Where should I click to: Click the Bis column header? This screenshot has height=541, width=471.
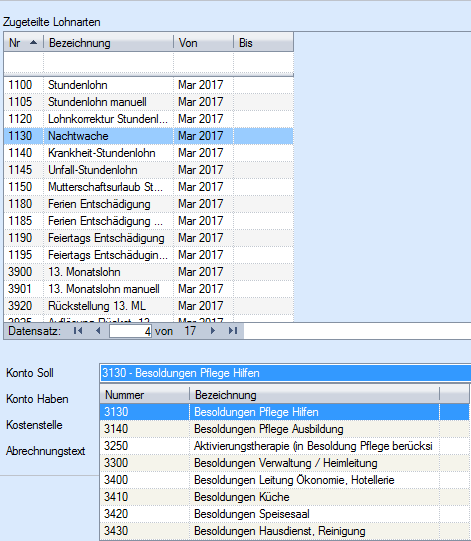point(264,43)
